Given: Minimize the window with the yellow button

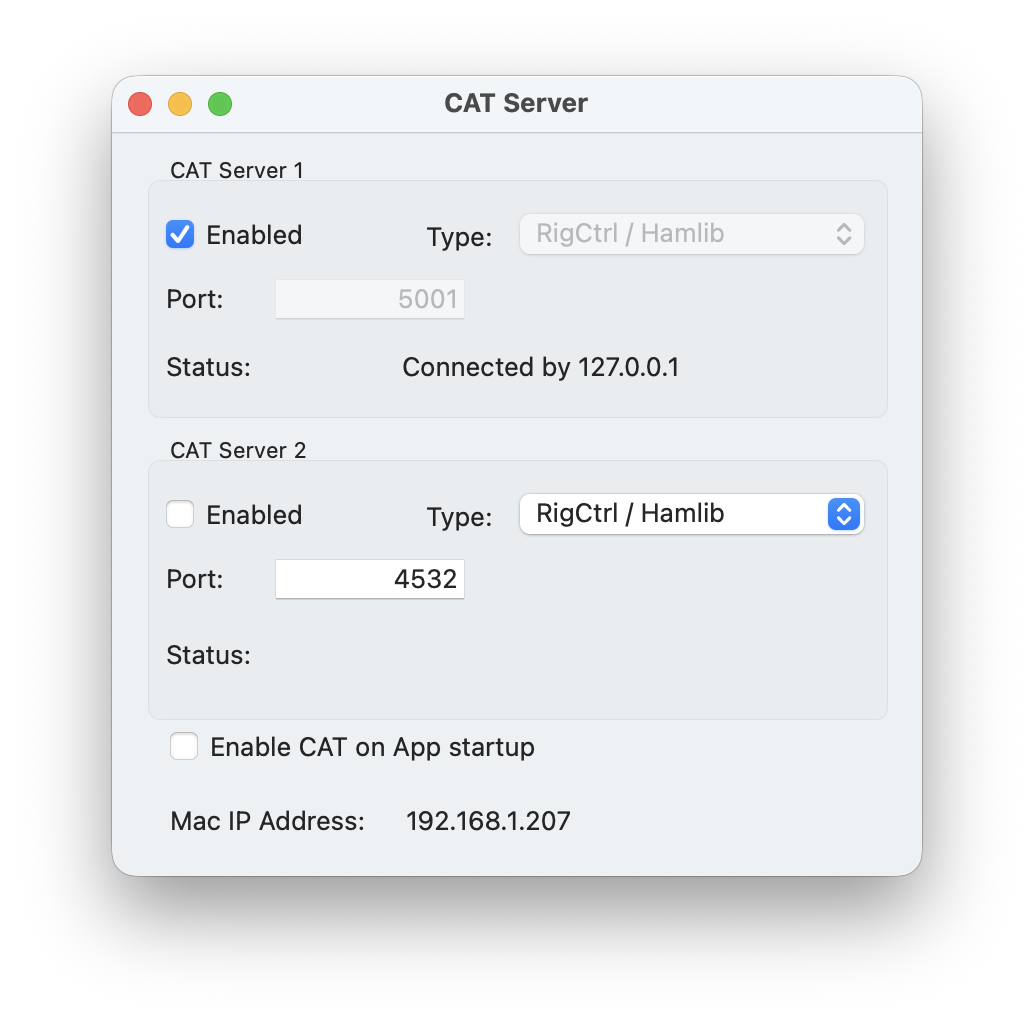Looking at the screenshot, I should click(180, 104).
